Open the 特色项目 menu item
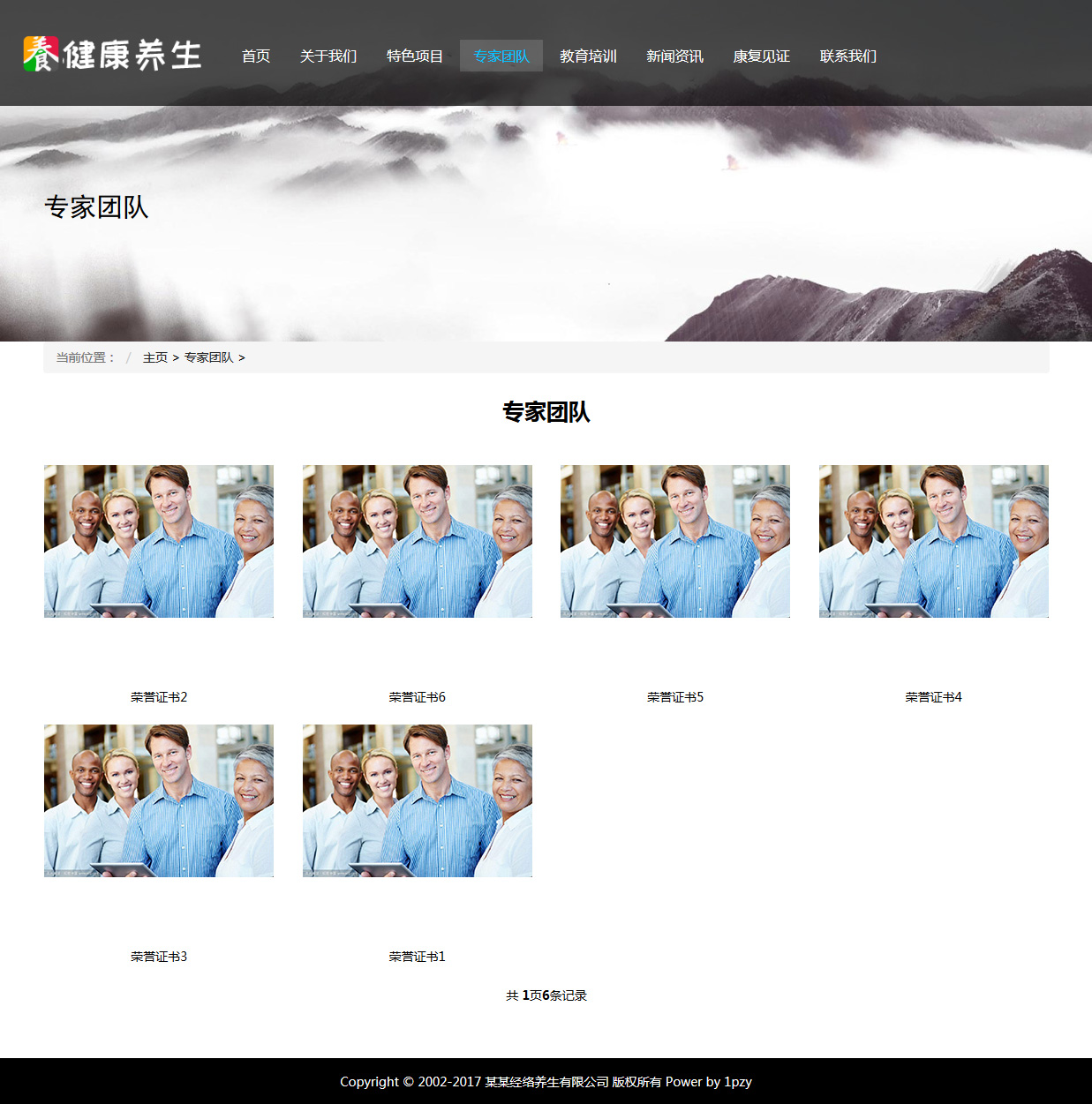 click(415, 56)
